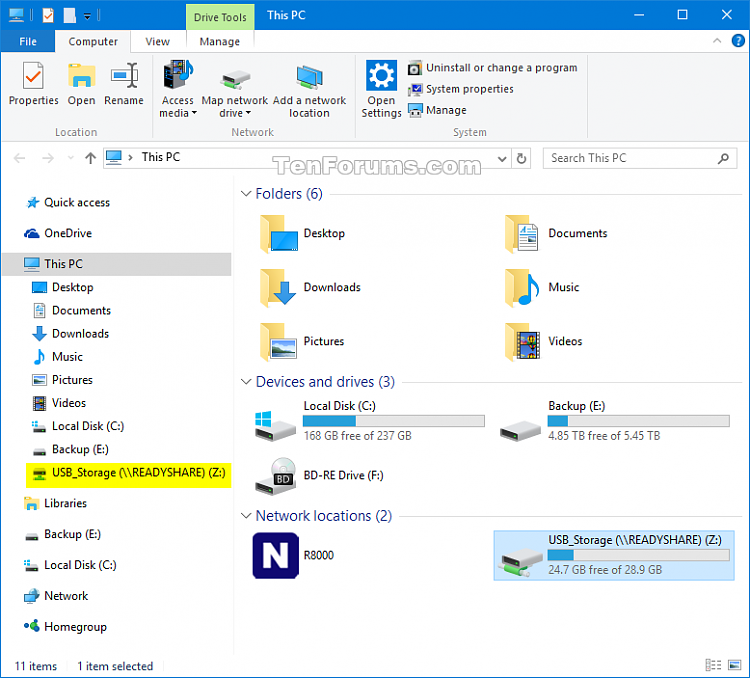The width and height of the screenshot is (750, 678).
Task: Click the Refresh button
Action: (x=521, y=158)
